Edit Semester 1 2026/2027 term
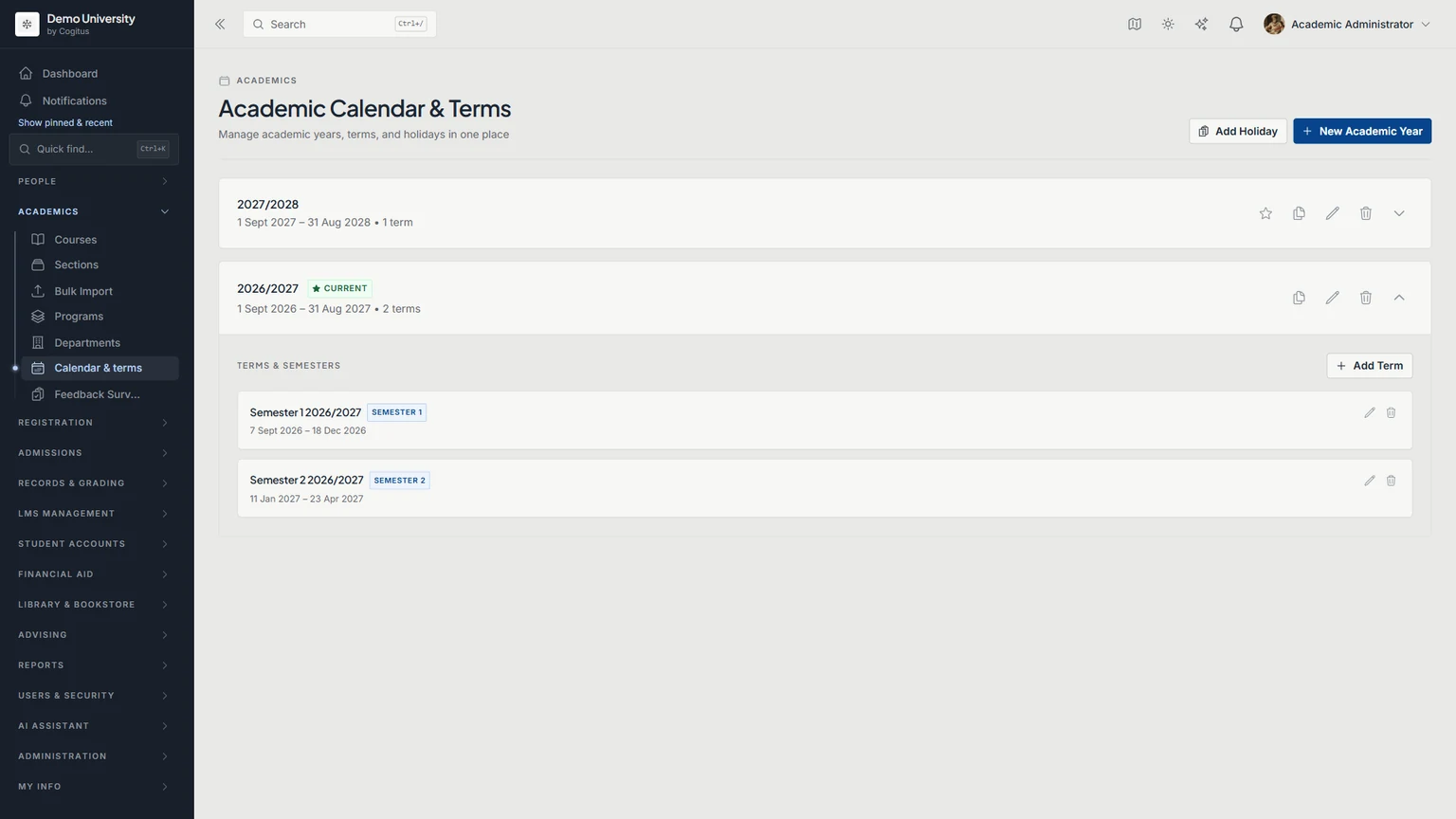Viewport: 1456px width, 819px height. [1370, 412]
